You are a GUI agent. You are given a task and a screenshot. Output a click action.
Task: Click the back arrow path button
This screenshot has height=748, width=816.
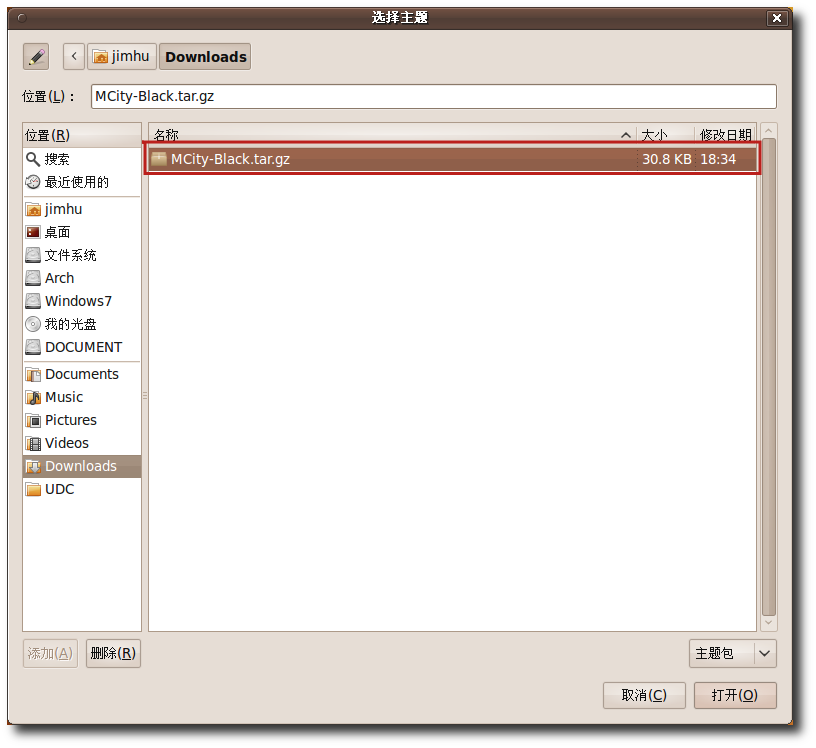click(x=74, y=57)
